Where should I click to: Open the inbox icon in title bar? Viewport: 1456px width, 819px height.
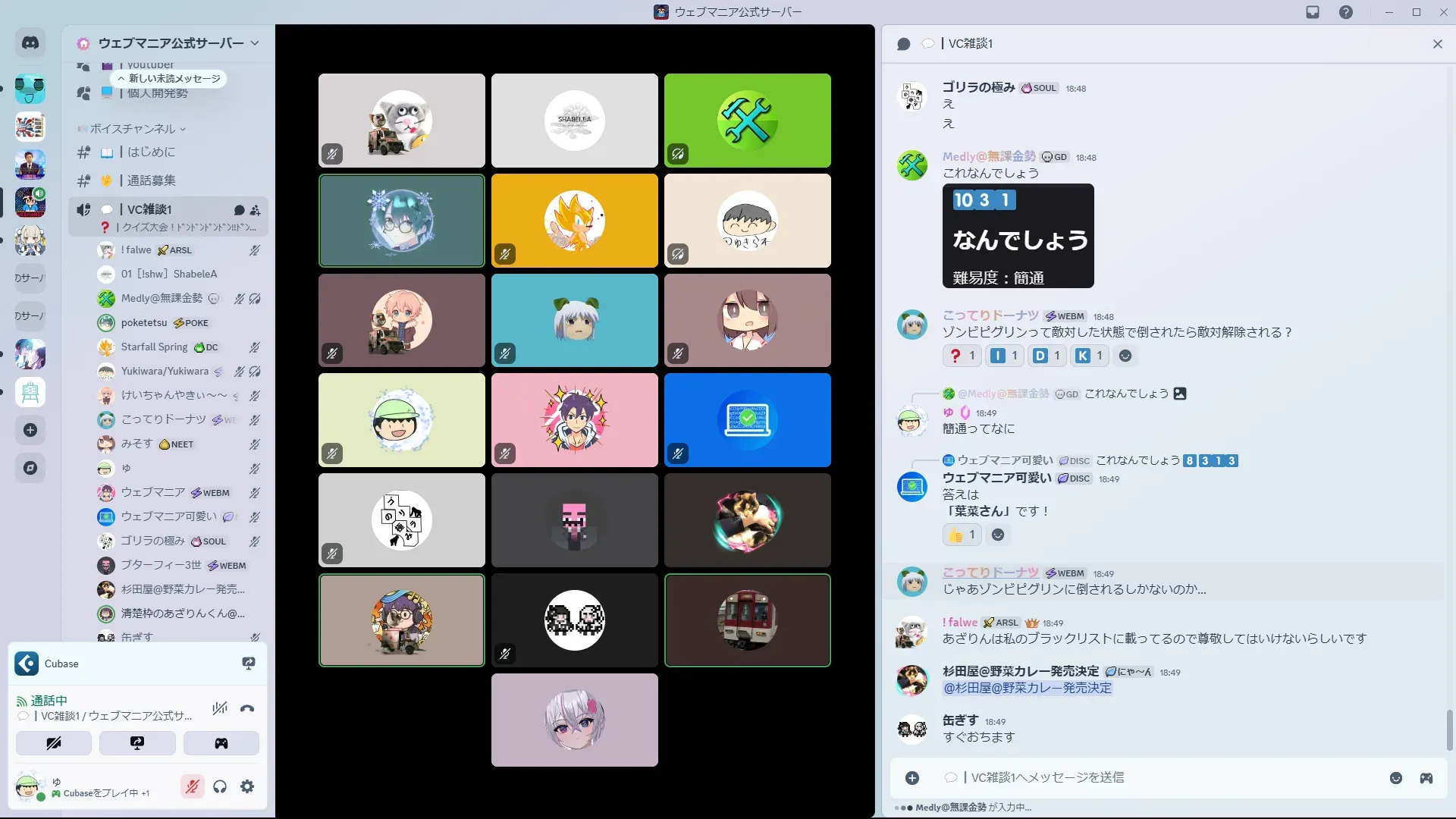pos(1313,12)
